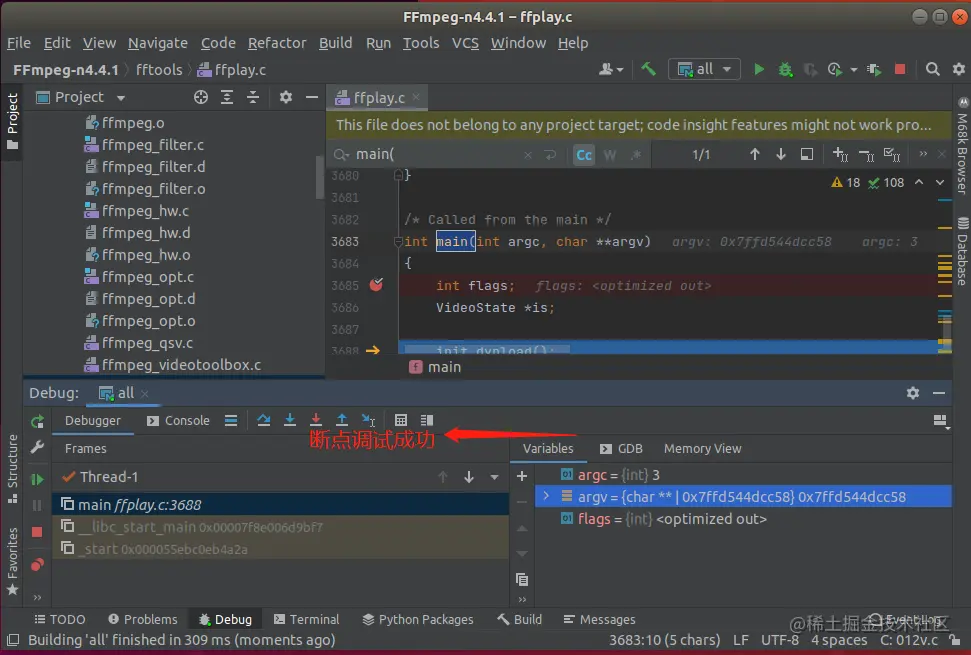Toggle match case Cc in search bar
Viewport: 971px width, 655px height.
(x=584, y=155)
